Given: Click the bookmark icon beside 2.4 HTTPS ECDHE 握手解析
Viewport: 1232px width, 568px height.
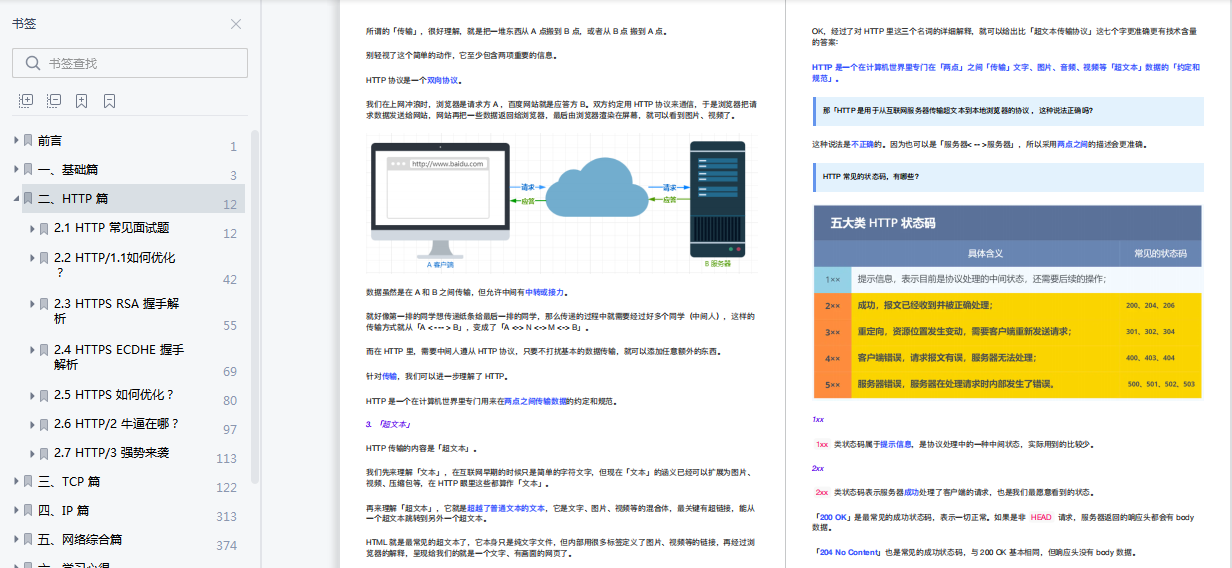Looking at the screenshot, I should (x=44, y=350).
